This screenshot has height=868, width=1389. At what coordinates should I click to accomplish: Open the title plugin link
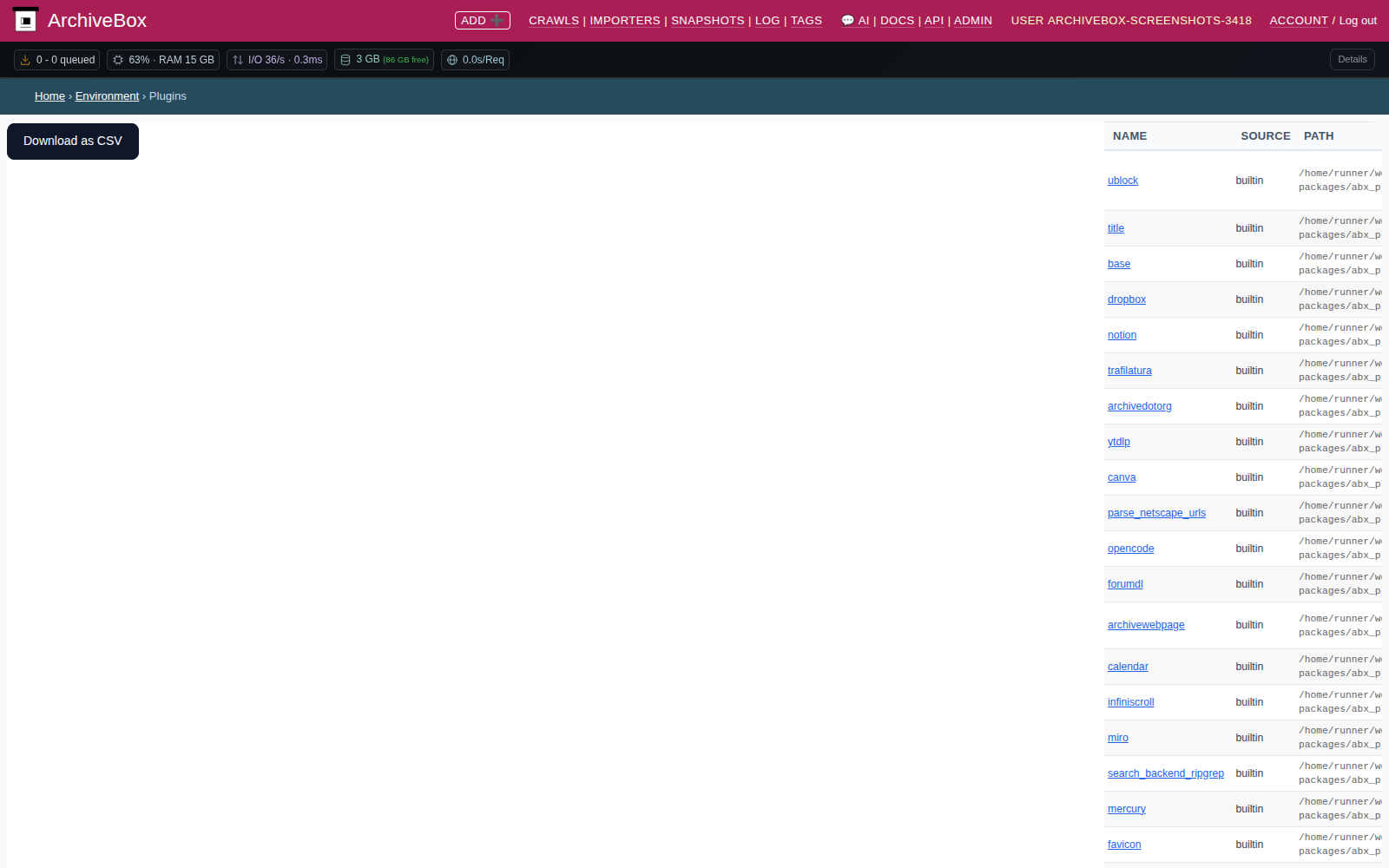pos(1116,228)
